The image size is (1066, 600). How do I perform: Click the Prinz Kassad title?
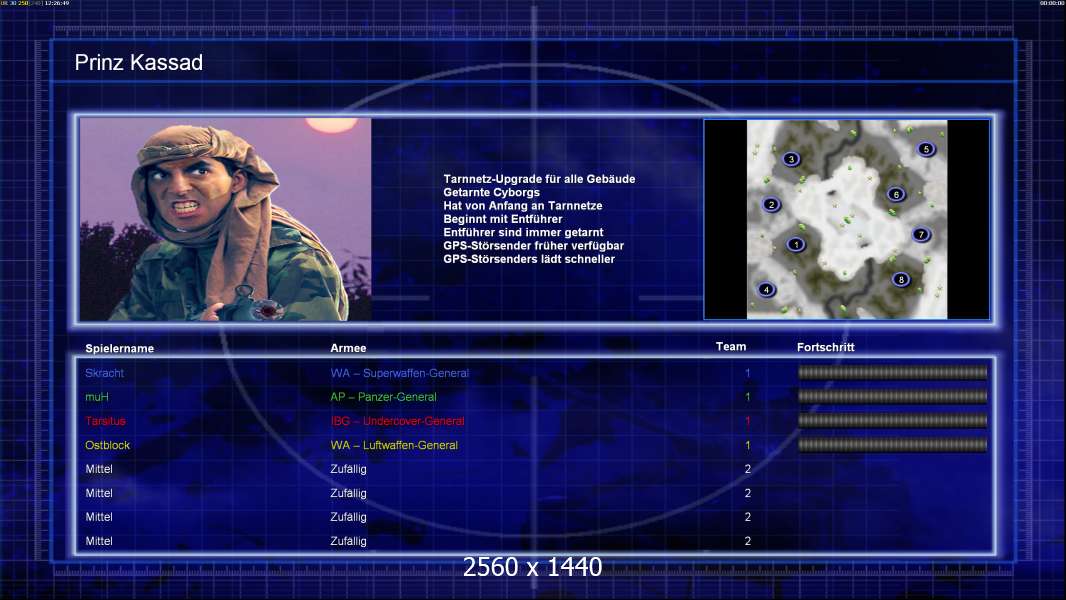(x=139, y=63)
